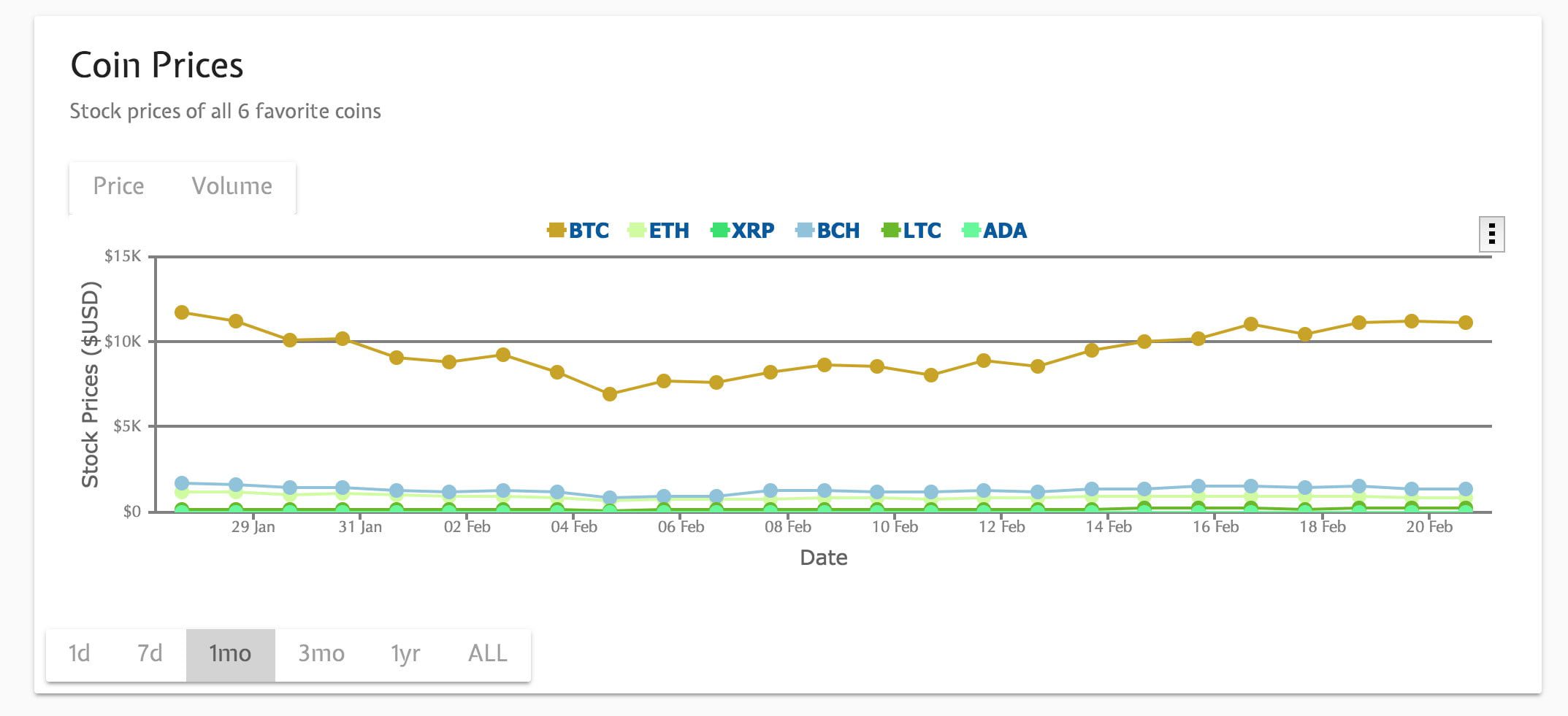Image resolution: width=1568 pixels, height=716 pixels.
Task: Click the LTC legend marker icon
Action: click(x=890, y=231)
